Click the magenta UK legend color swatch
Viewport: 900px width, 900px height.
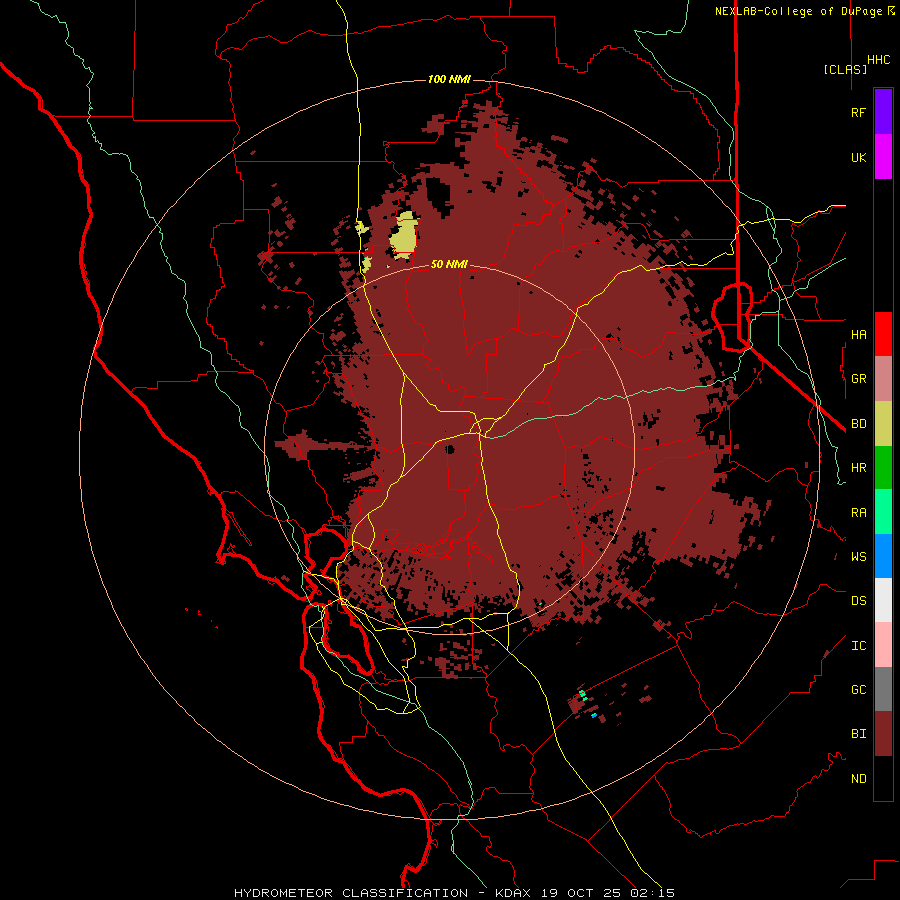[x=883, y=157]
